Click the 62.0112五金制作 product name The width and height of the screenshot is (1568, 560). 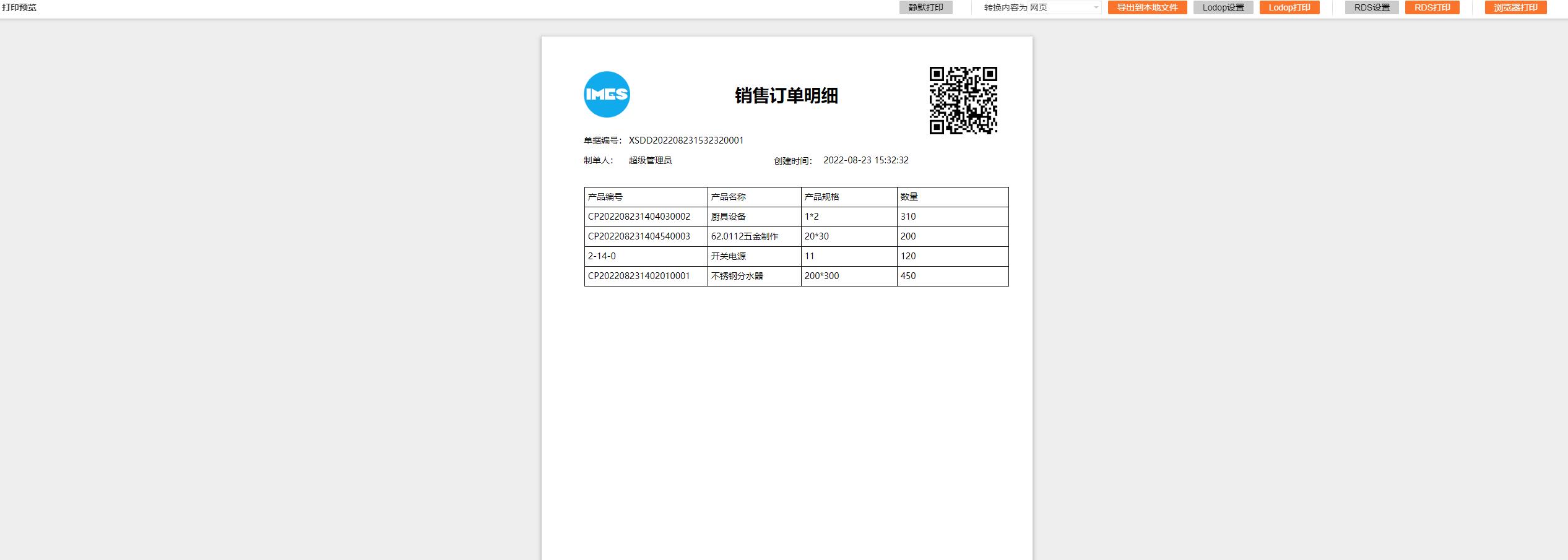click(x=754, y=236)
